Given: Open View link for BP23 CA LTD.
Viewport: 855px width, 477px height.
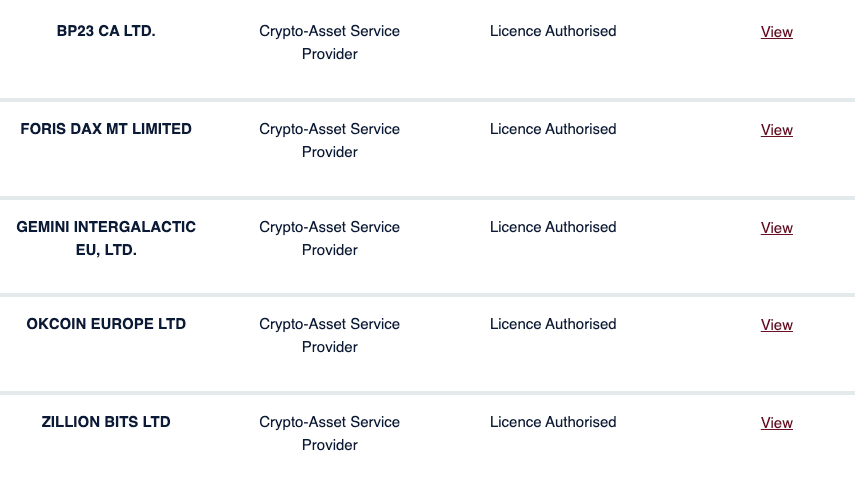Looking at the screenshot, I should tap(776, 32).
